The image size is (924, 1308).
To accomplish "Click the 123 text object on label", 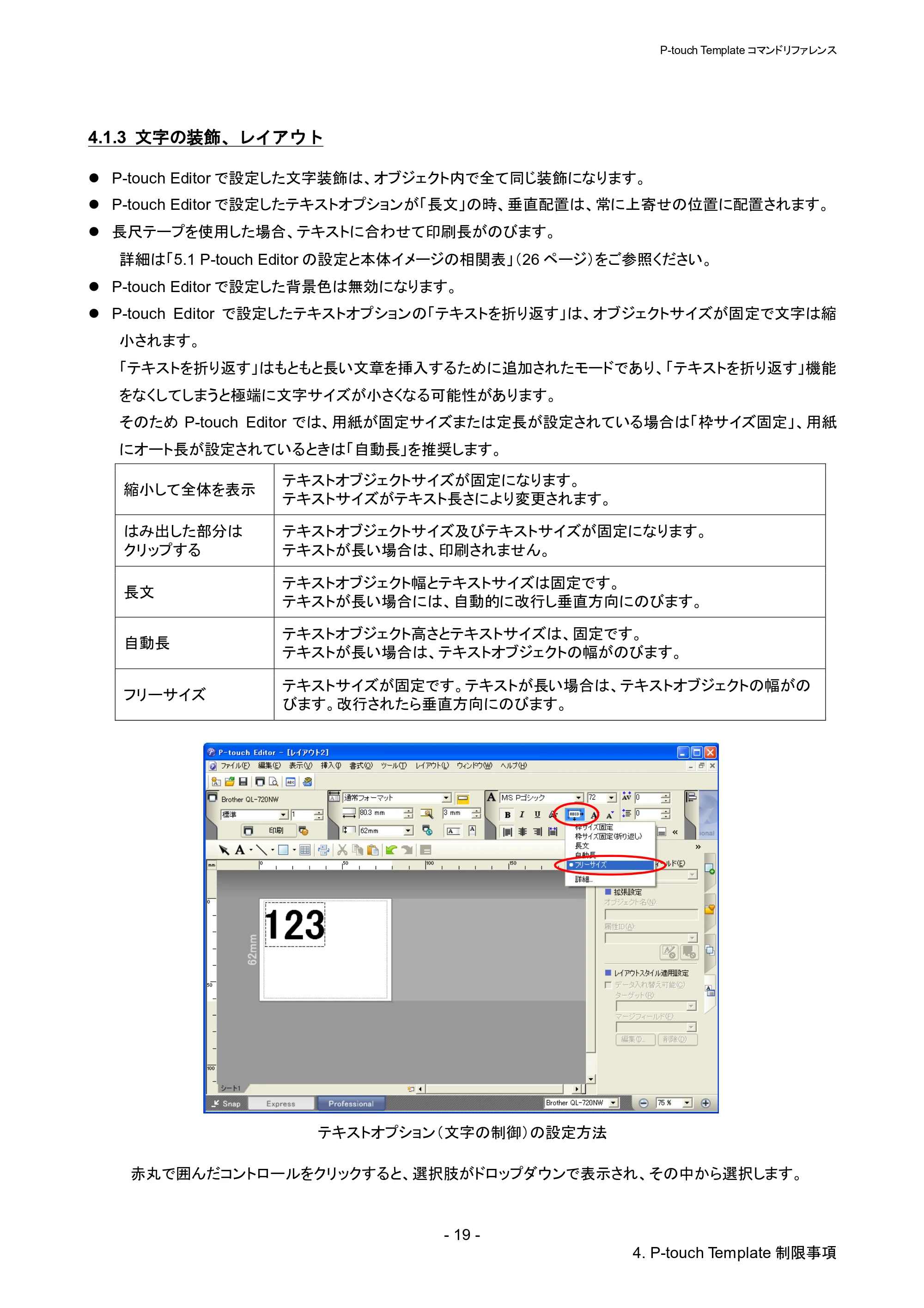I will click(x=295, y=924).
